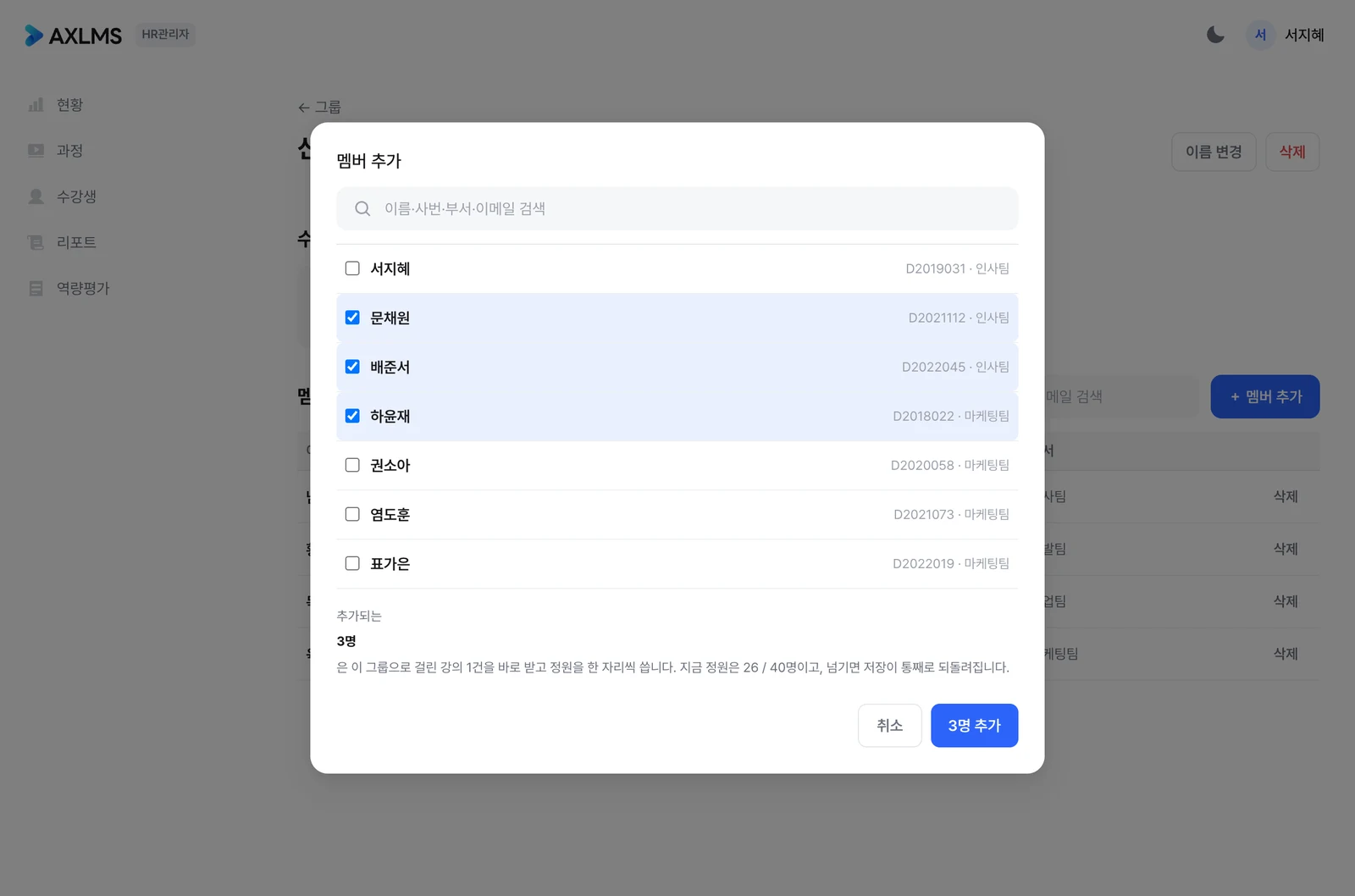
Task: Click D2021112 · 인사팀 text
Action: pyautogui.click(x=959, y=318)
